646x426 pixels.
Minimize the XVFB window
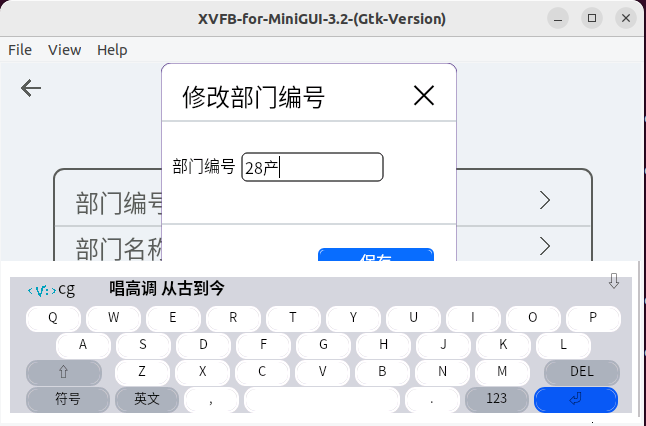(x=558, y=18)
